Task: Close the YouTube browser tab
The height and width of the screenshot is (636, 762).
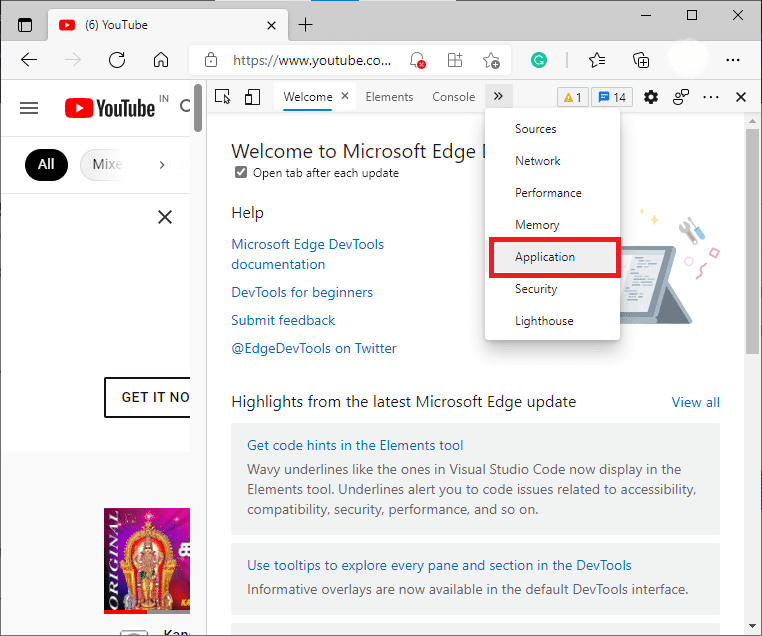Action: [272, 25]
